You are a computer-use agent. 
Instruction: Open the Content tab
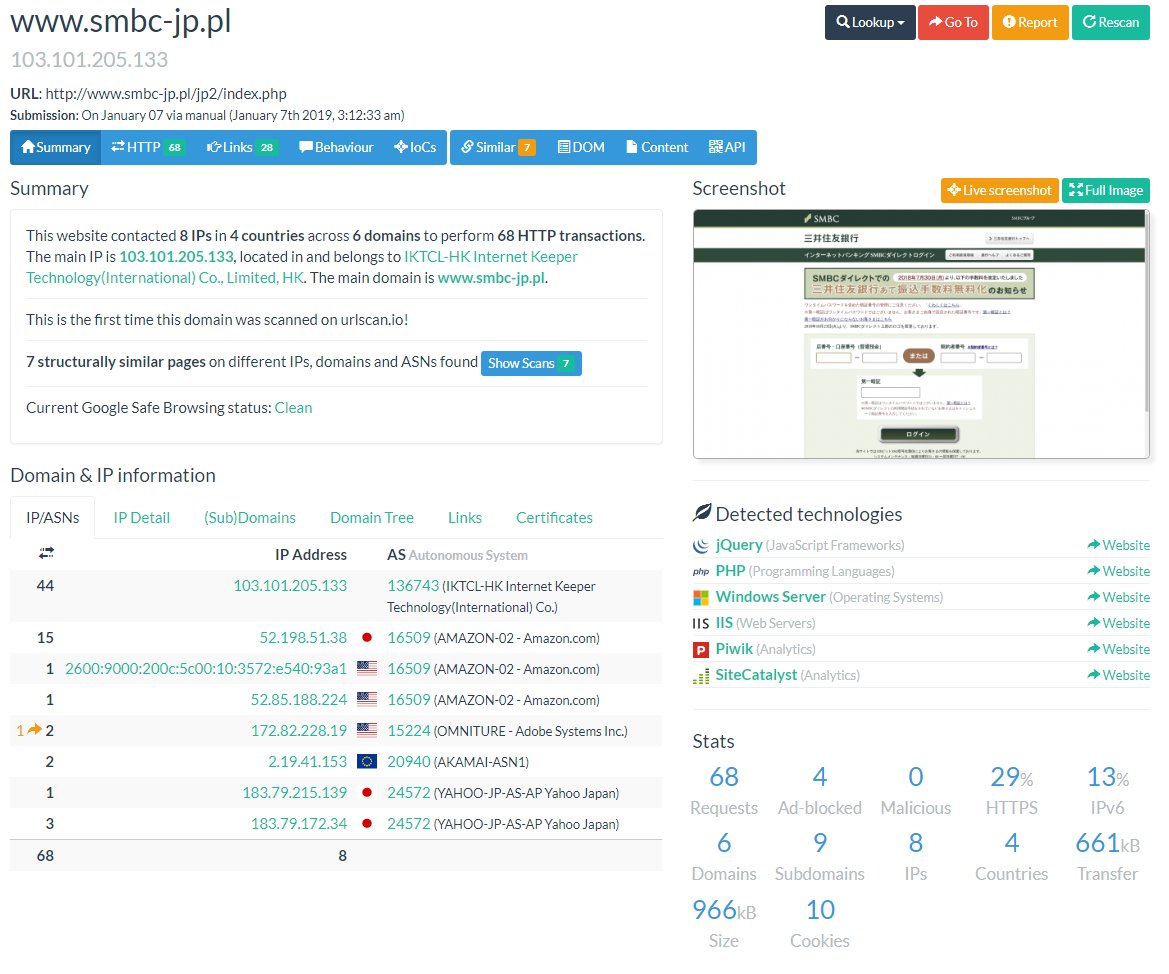tap(657, 147)
